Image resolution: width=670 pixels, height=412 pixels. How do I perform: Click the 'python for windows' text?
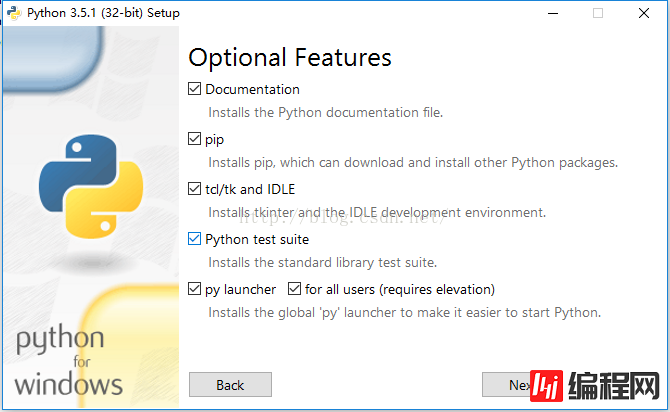69,360
